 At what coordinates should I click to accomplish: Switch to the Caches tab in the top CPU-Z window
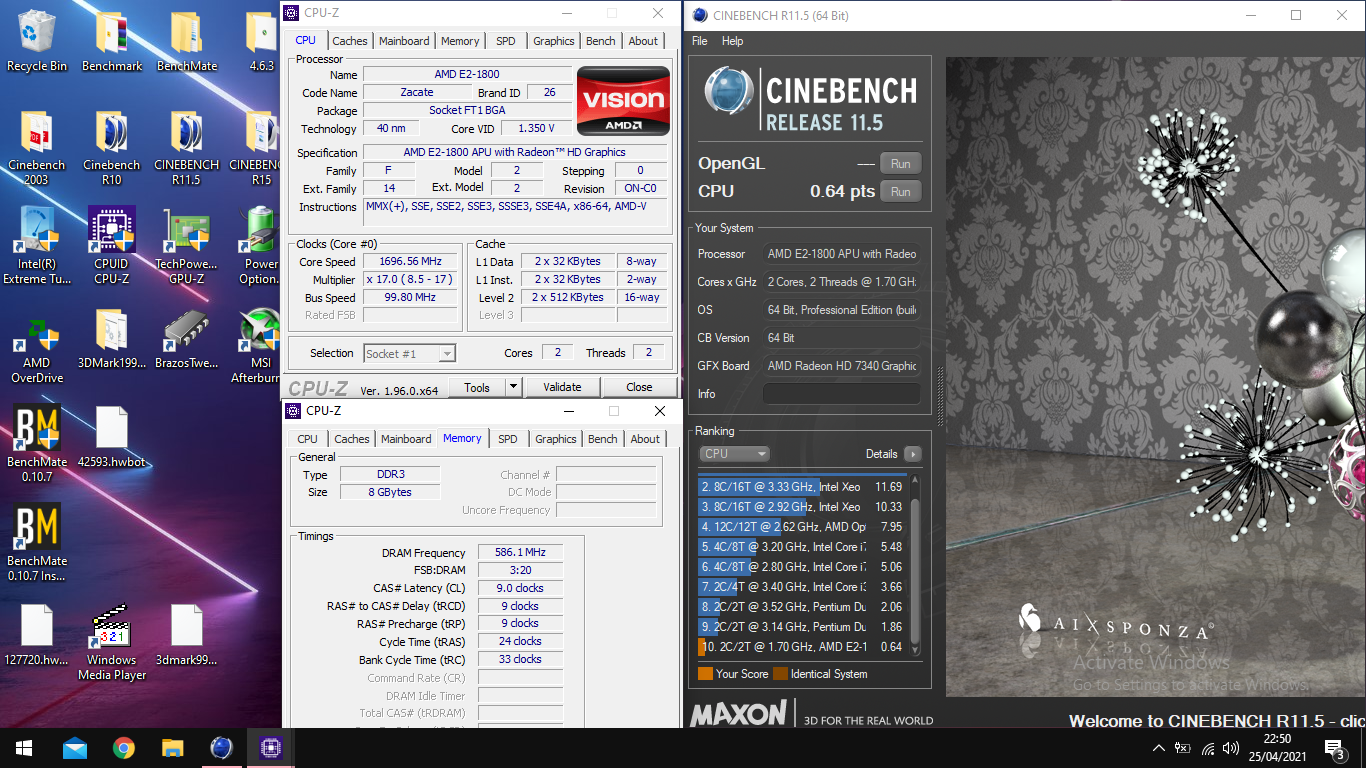(350, 41)
